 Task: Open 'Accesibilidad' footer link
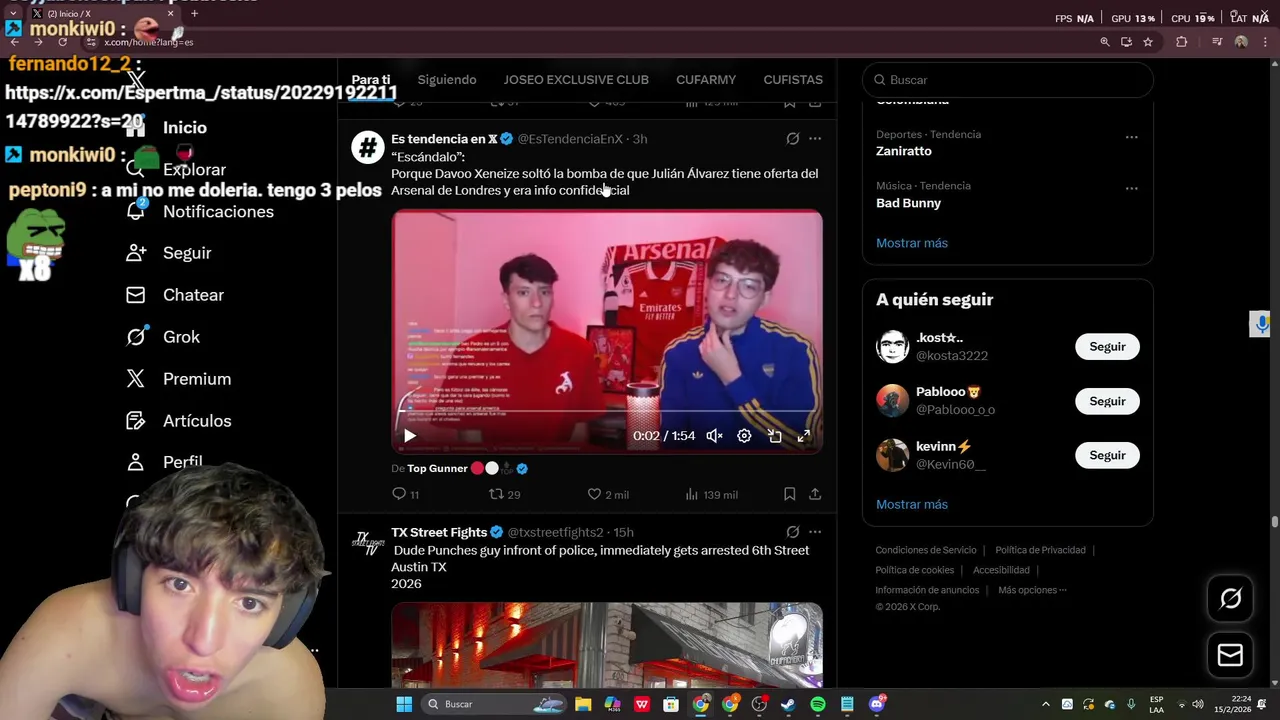pyautogui.click(x=1001, y=570)
